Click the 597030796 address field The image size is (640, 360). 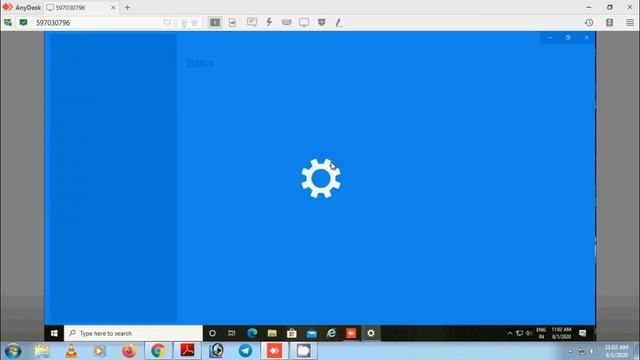pos(98,22)
